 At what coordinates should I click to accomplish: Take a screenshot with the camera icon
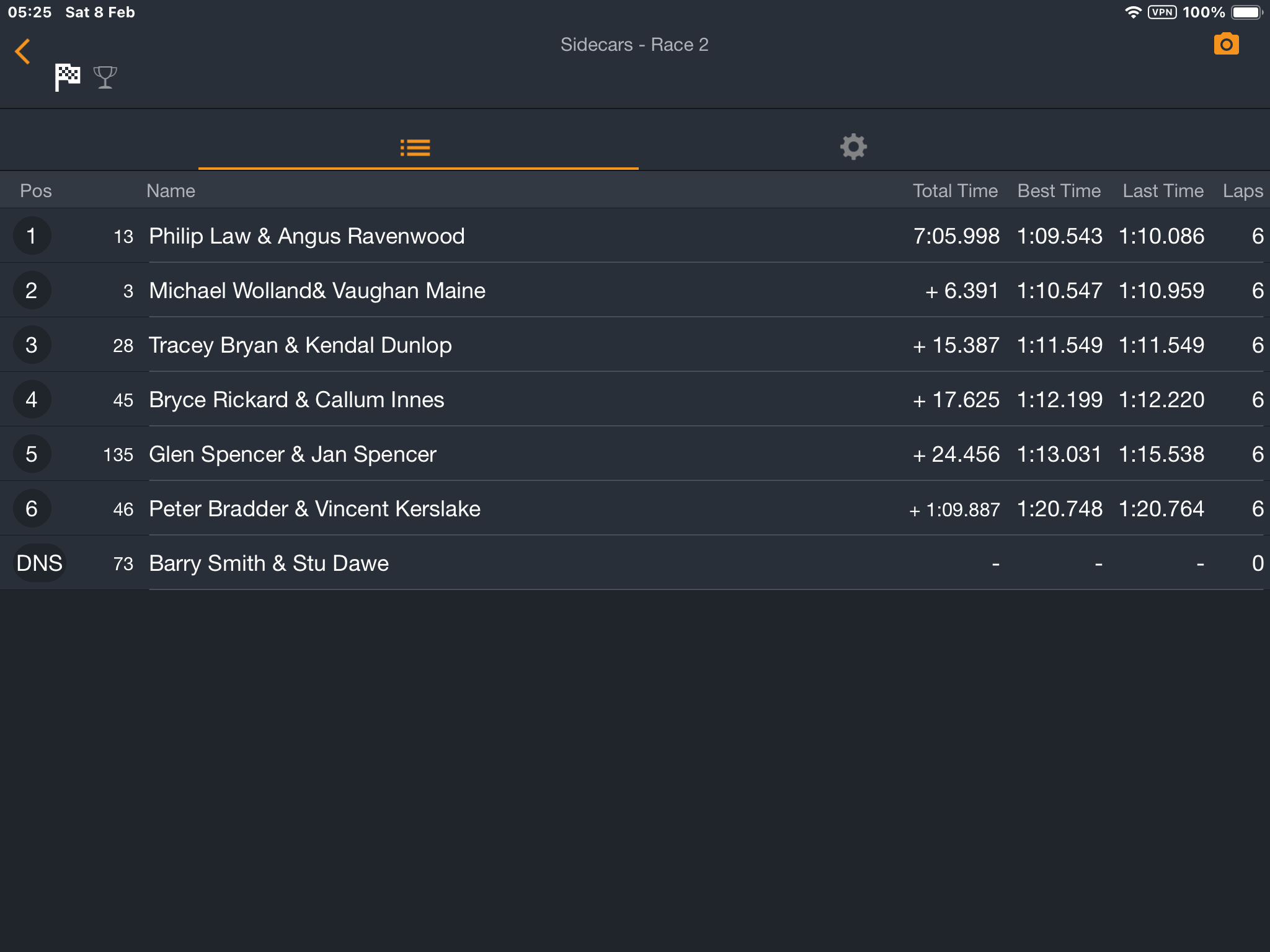1226,44
